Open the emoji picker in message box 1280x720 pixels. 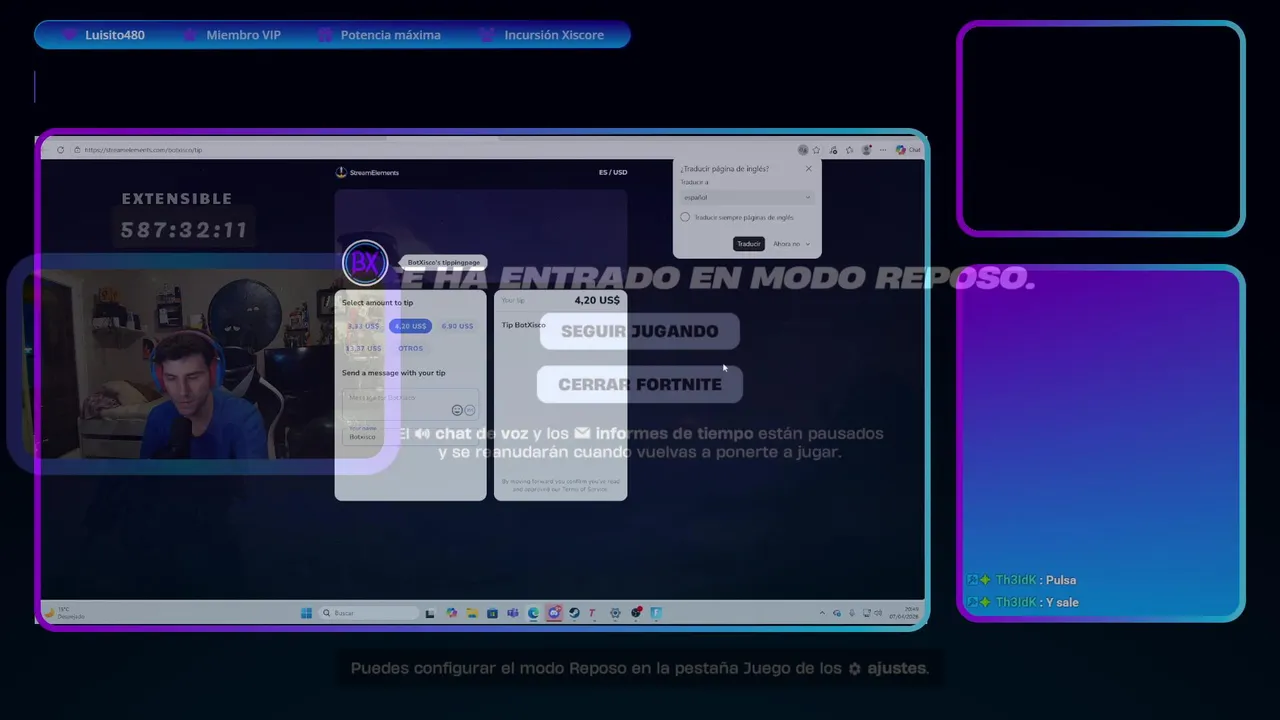(457, 410)
